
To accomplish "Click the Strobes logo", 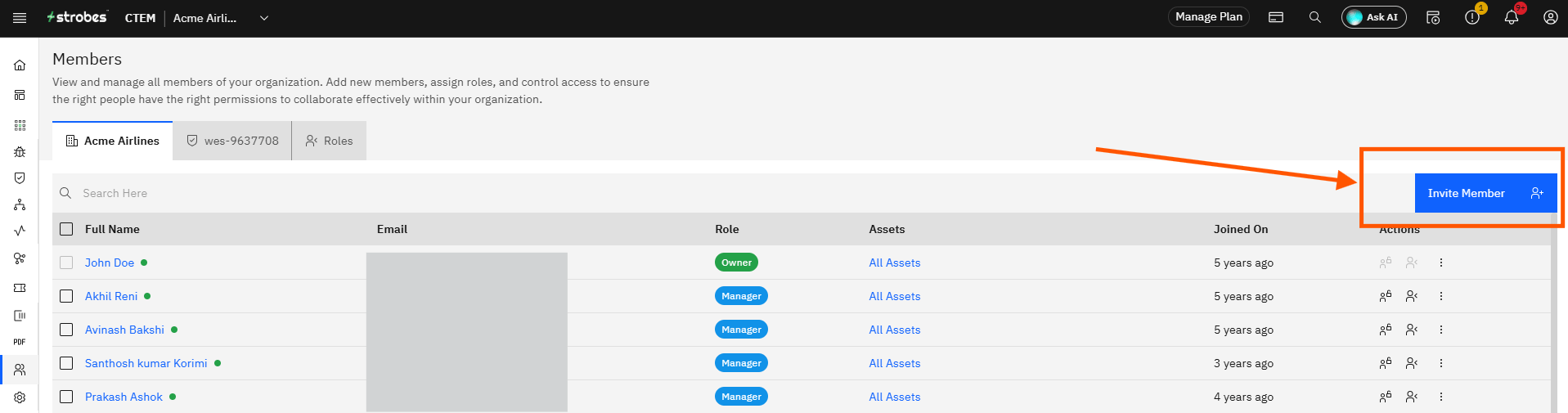I will pyautogui.click(x=77, y=17).
